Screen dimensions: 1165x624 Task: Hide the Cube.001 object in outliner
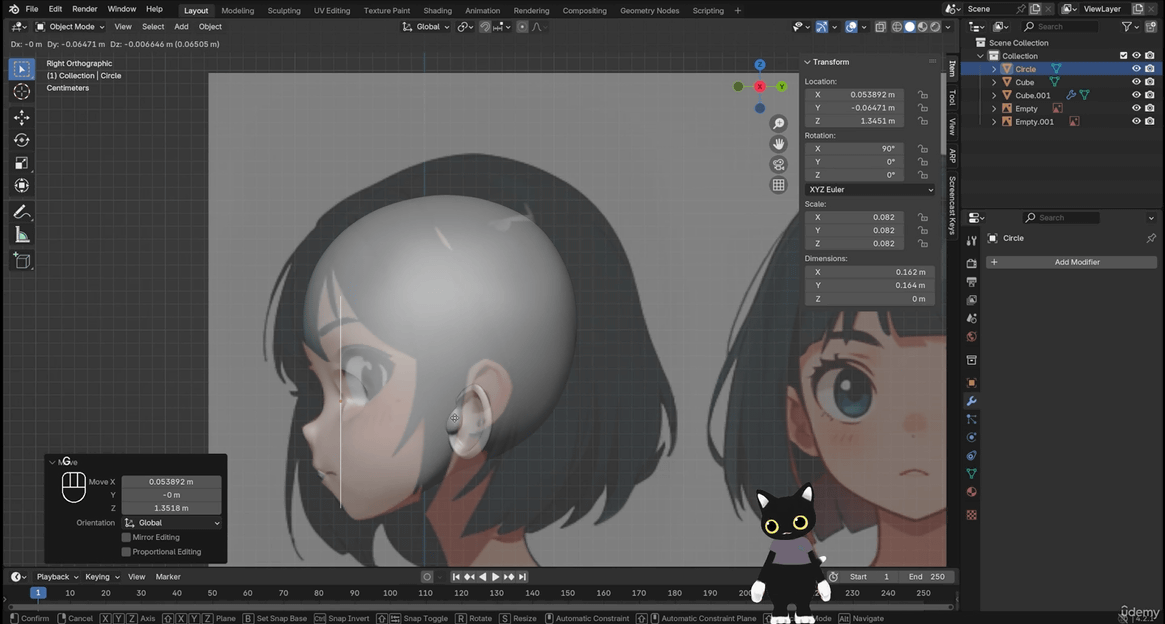point(1136,95)
